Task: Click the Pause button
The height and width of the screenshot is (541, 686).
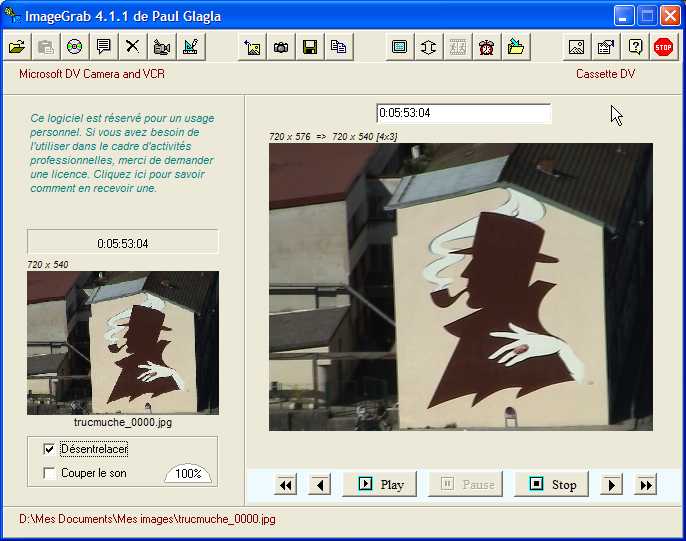Action: point(465,484)
